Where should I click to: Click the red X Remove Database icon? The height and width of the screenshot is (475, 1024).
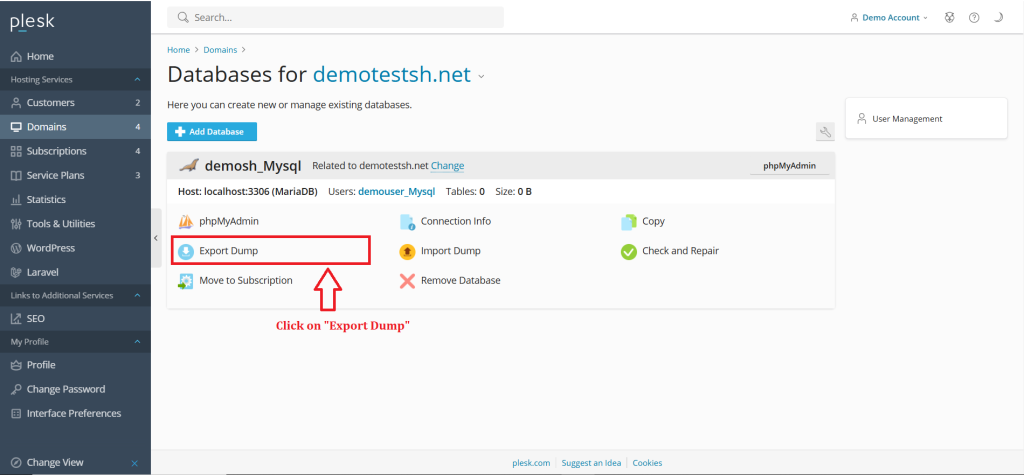coord(408,281)
